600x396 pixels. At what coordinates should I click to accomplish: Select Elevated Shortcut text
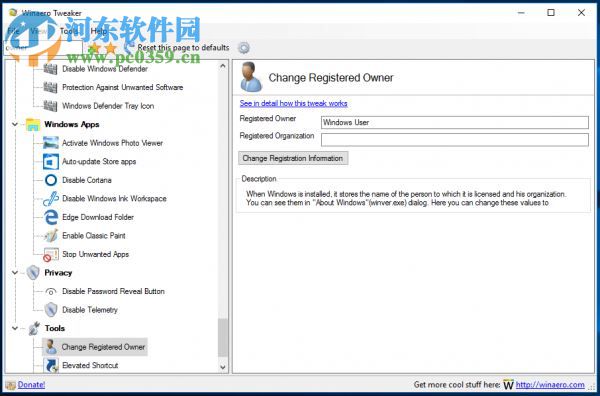(x=90, y=365)
